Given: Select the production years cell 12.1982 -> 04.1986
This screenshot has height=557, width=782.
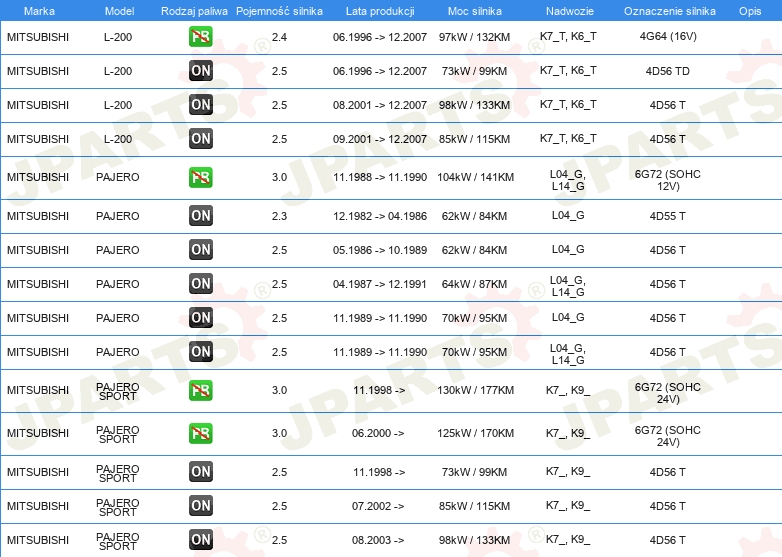Looking at the screenshot, I should (x=380, y=216).
